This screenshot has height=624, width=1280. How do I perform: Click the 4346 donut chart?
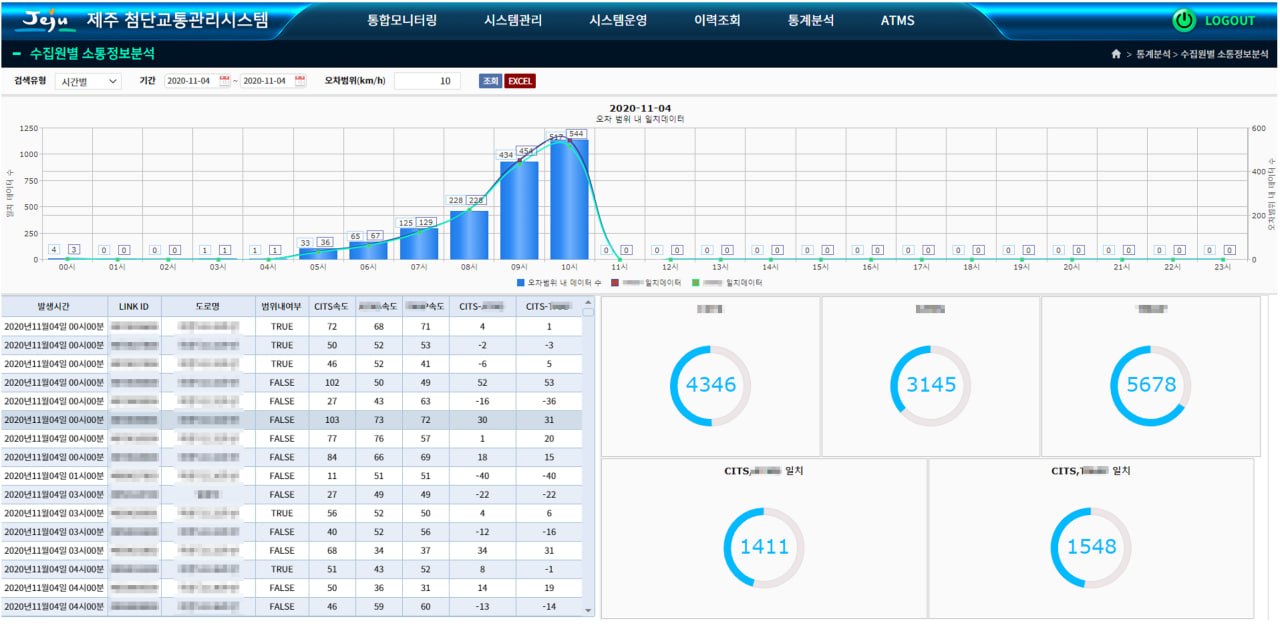pos(711,385)
